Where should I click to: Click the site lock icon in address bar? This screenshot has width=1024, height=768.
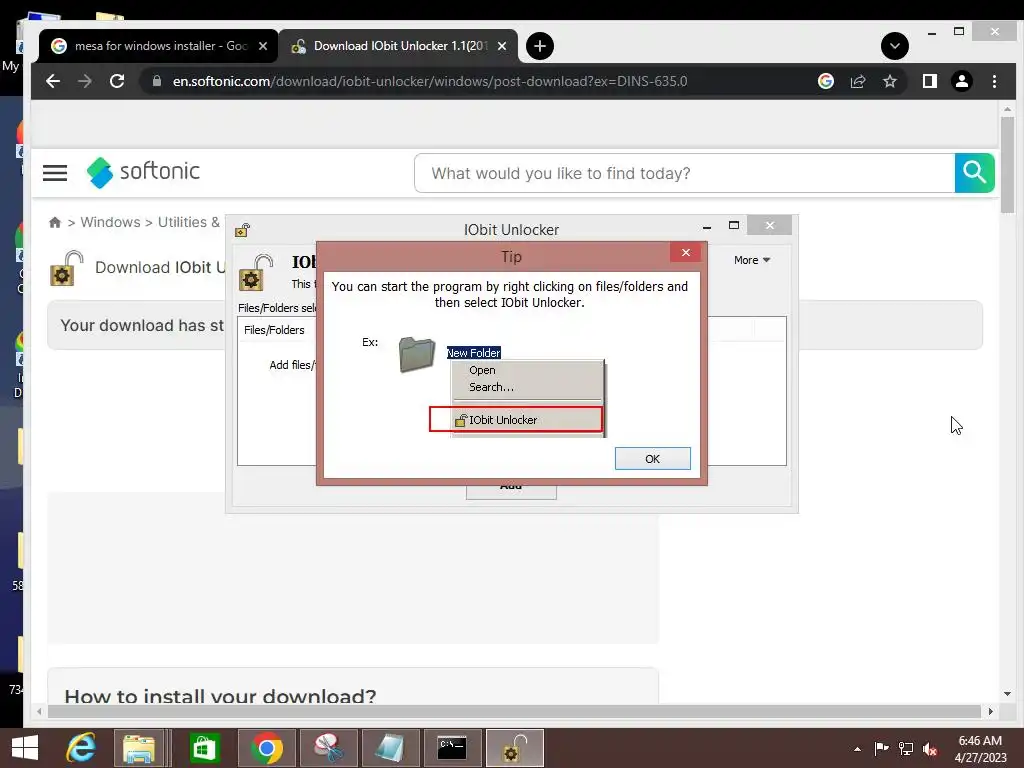156,81
